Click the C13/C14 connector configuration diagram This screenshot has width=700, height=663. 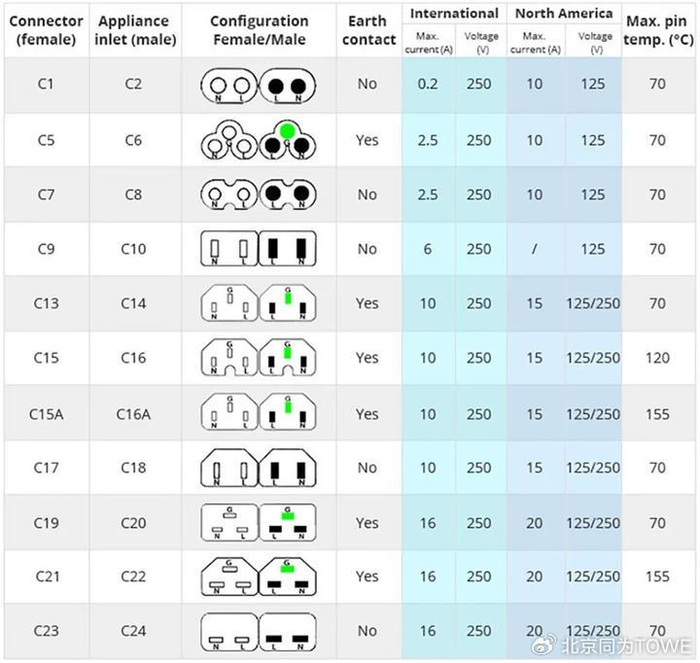259,303
